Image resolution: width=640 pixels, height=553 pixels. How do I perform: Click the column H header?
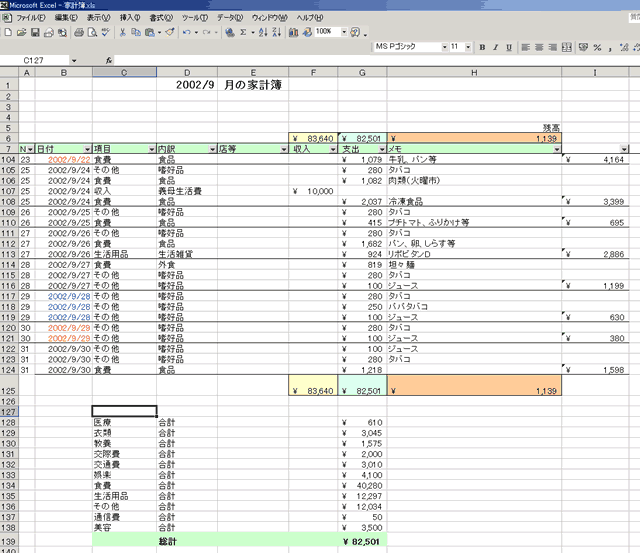point(474,73)
